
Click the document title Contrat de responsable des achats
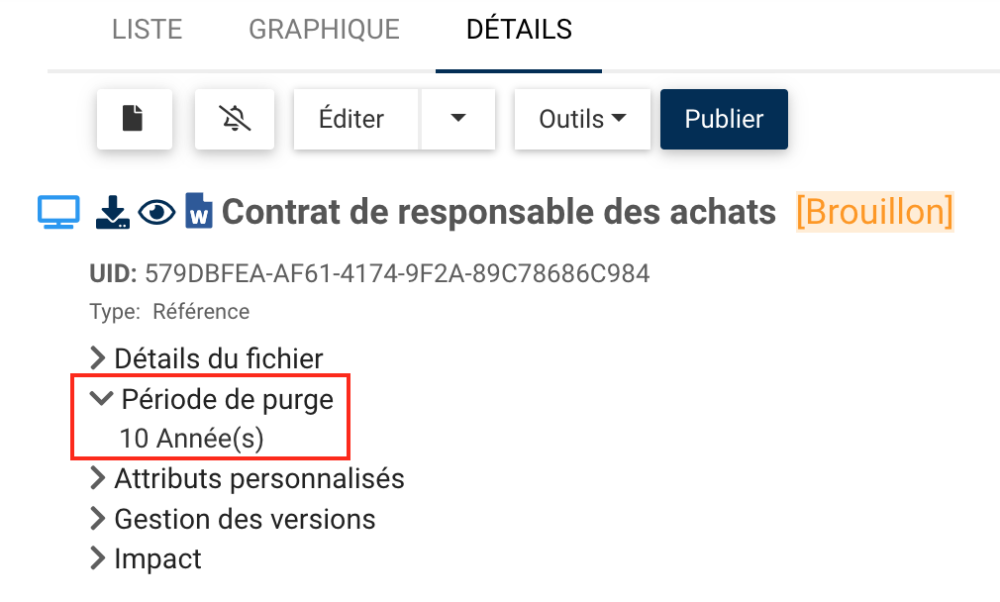point(499,212)
